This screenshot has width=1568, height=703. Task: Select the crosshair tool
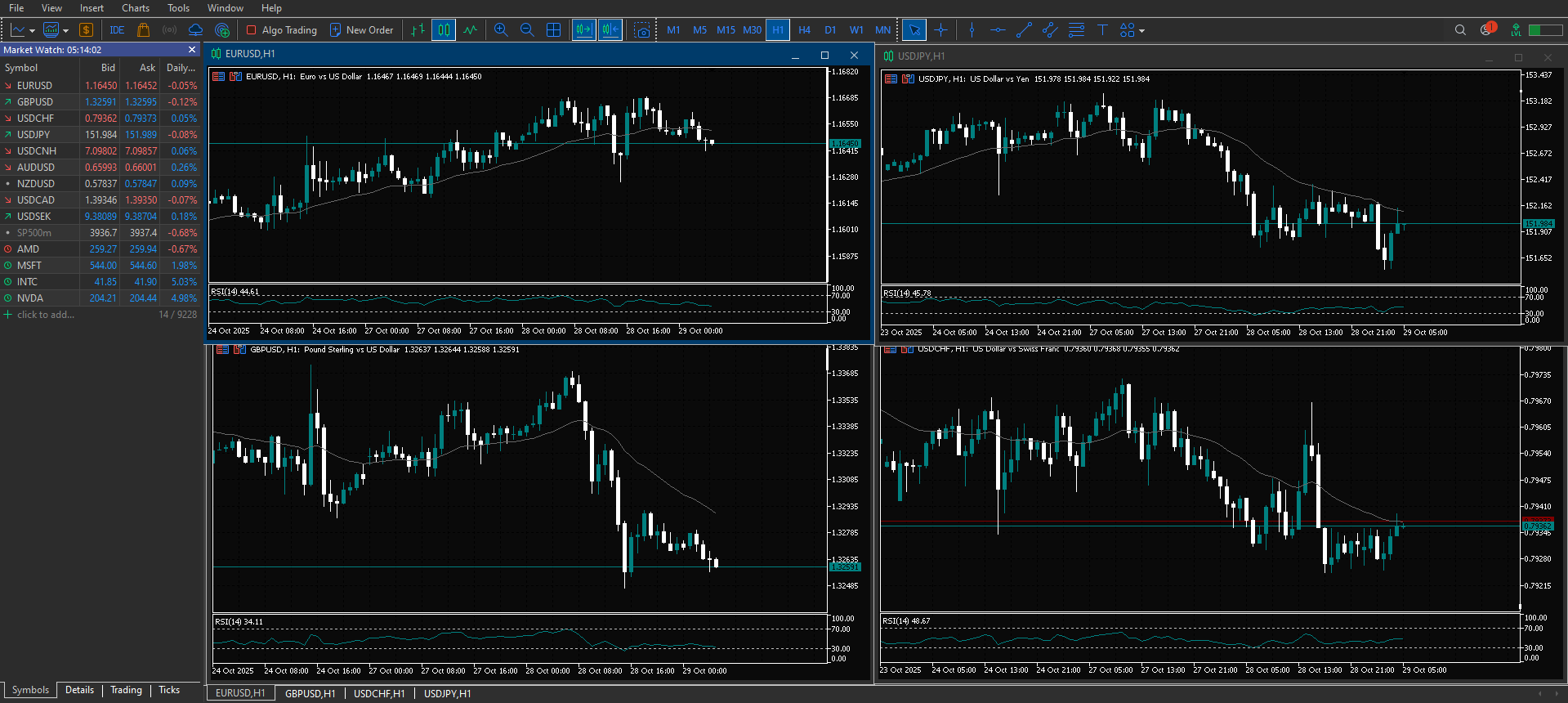point(940,30)
